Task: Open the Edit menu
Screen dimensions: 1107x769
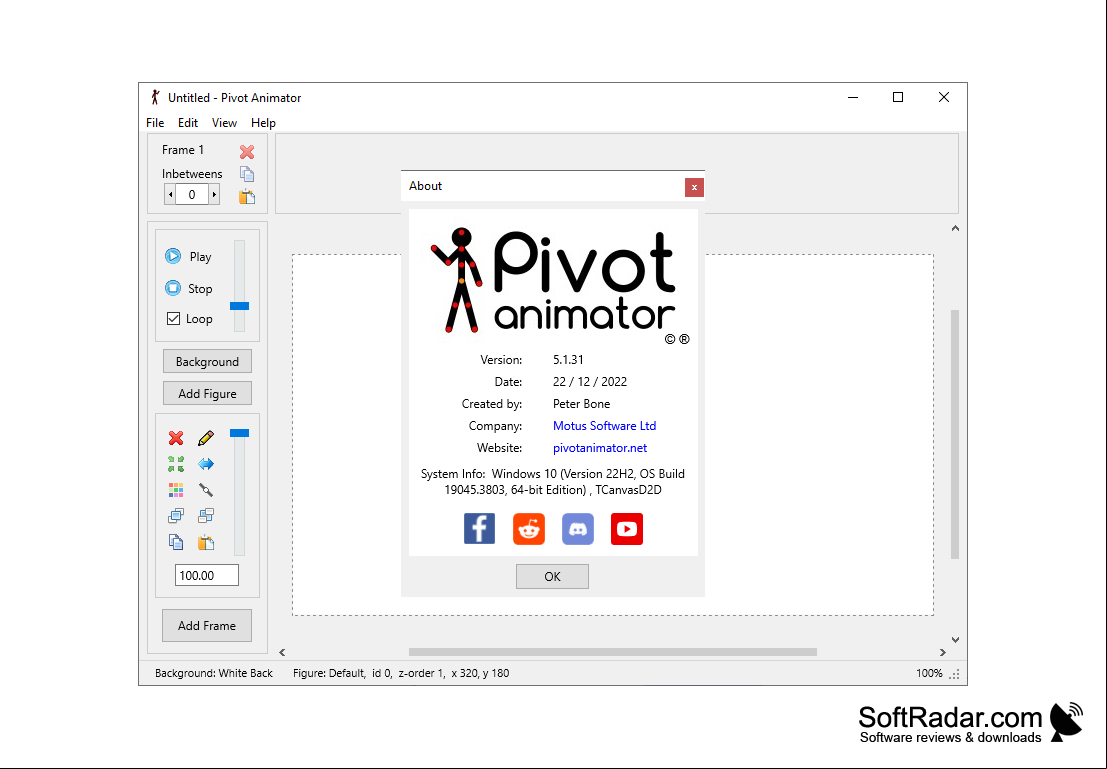Action: click(188, 123)
